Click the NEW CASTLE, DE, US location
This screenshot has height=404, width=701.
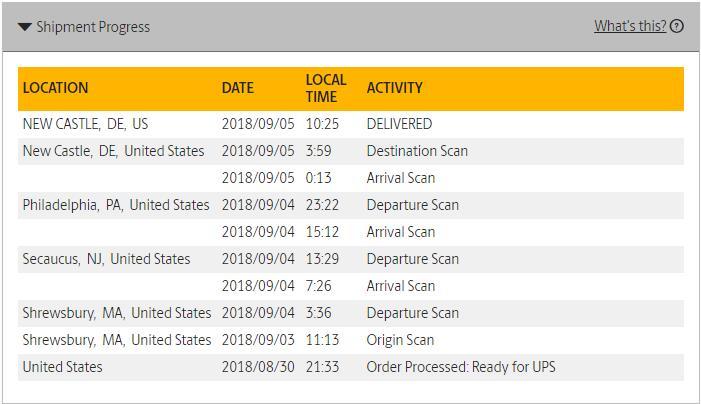pyautogui.click(x=85, y=124)
